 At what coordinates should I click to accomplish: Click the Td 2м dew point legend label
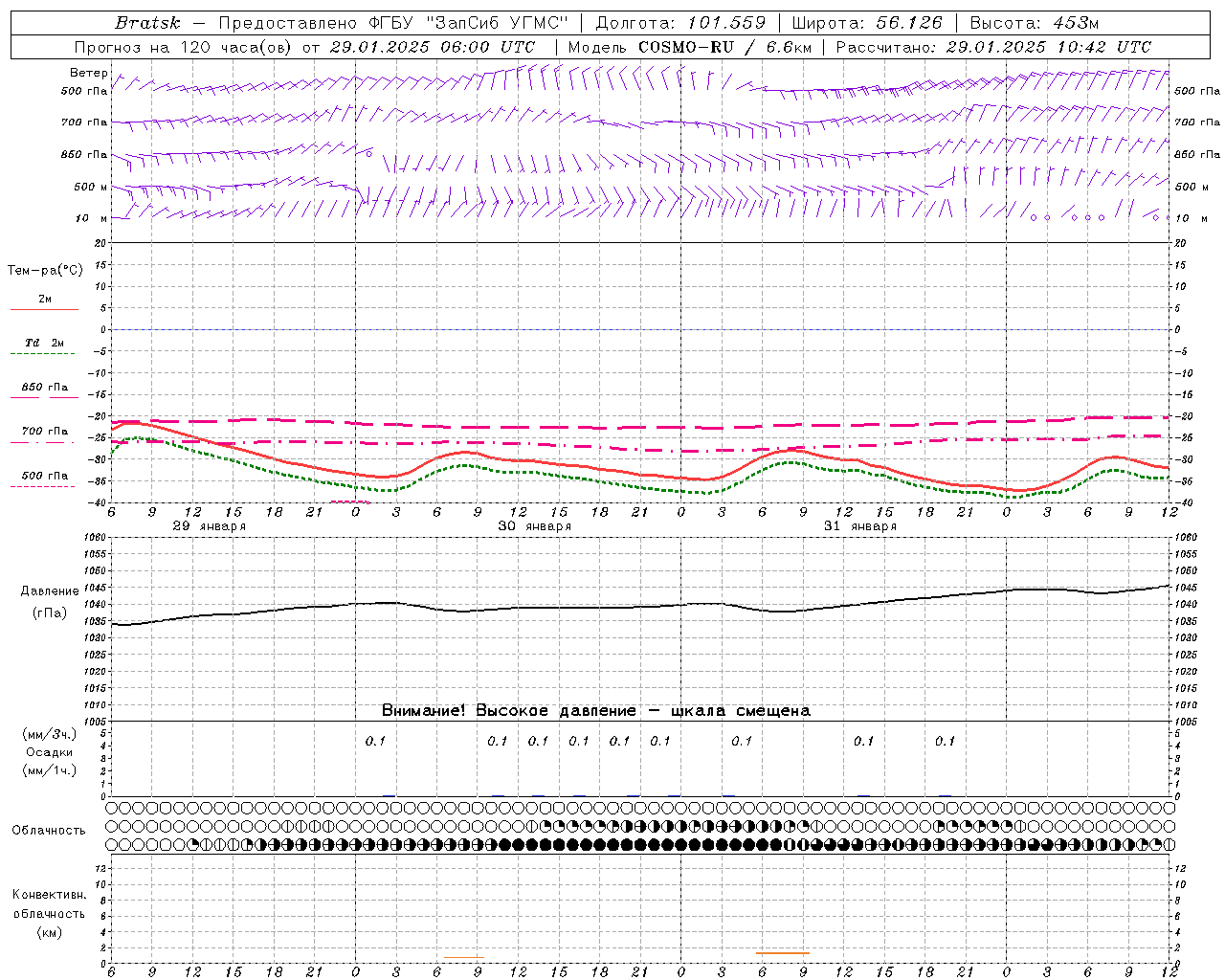pos(44,343)
